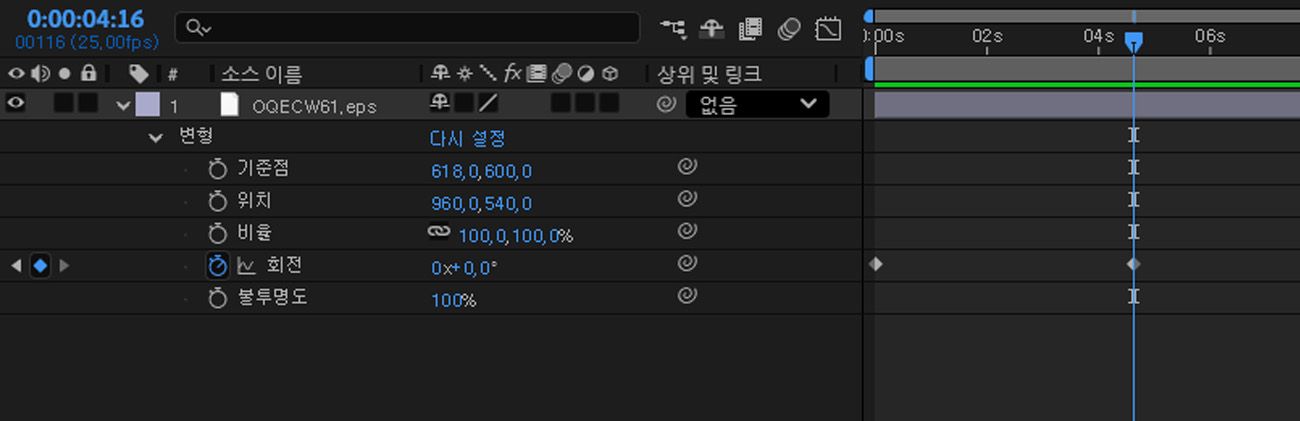Viewport: 1300px width, 421px height.
Task: Click 위치 value 960,0,540,0
Action: (x=481, y=203)
